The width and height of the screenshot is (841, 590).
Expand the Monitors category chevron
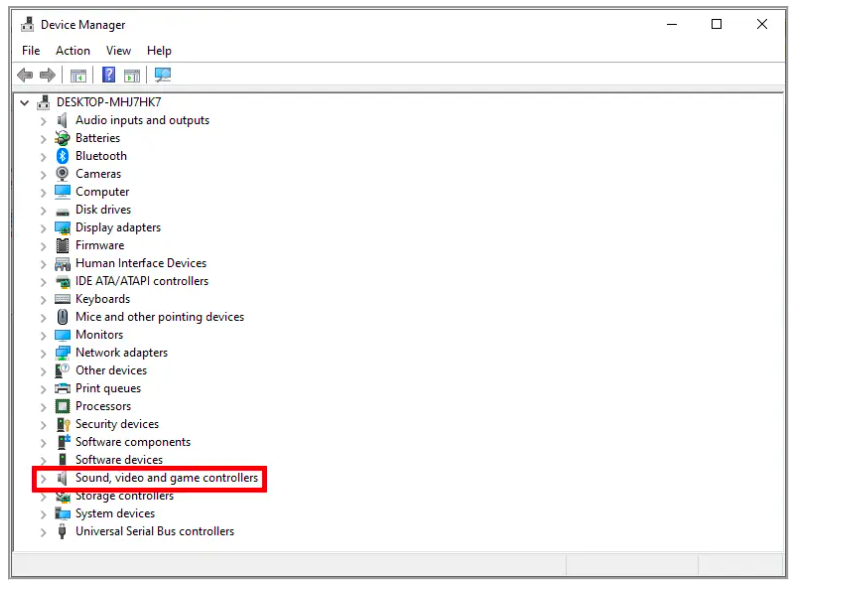pyautogui.click(x=43, y=335)
